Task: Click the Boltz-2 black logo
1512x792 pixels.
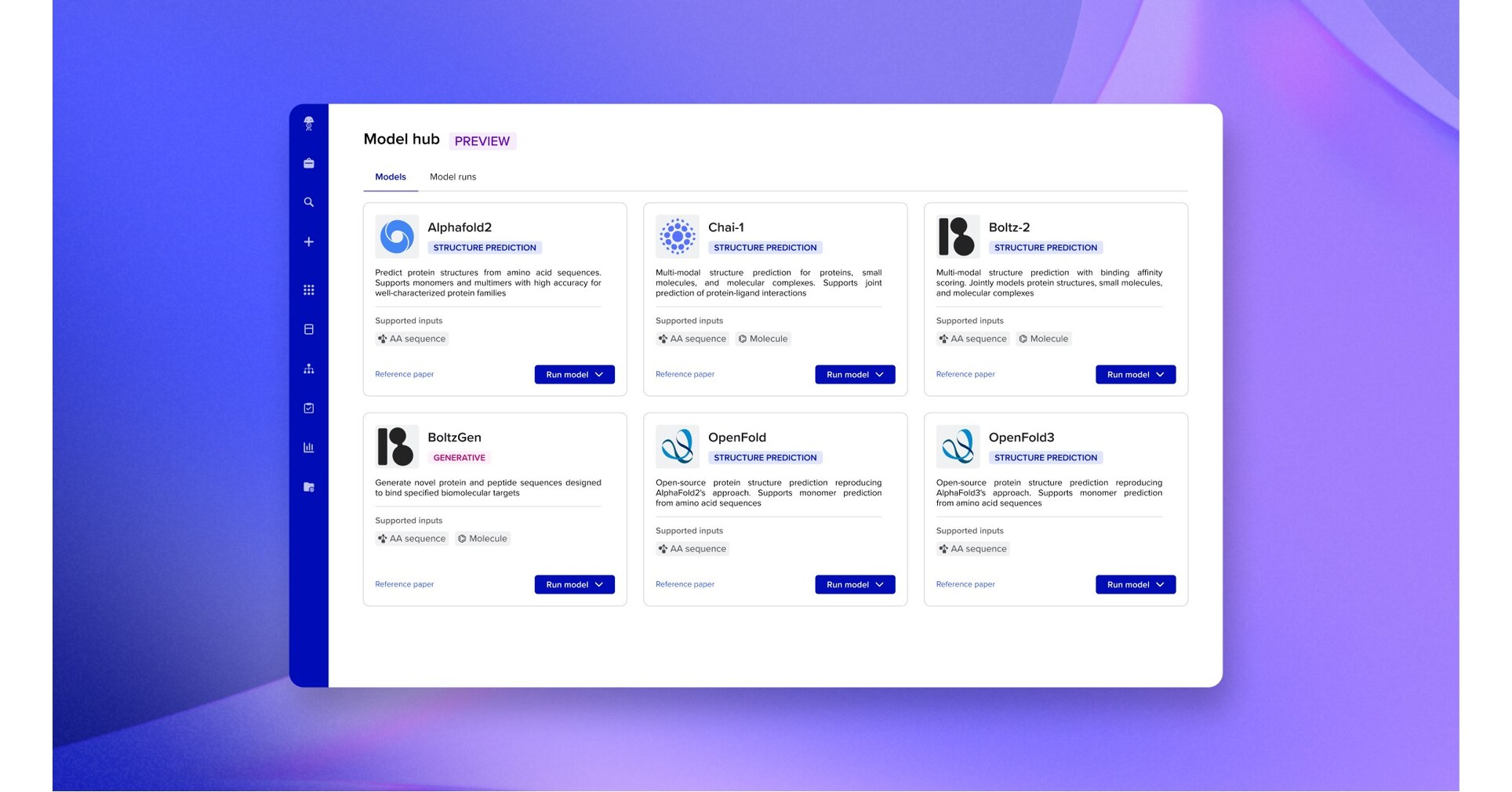Action: [x=958, y=236]
